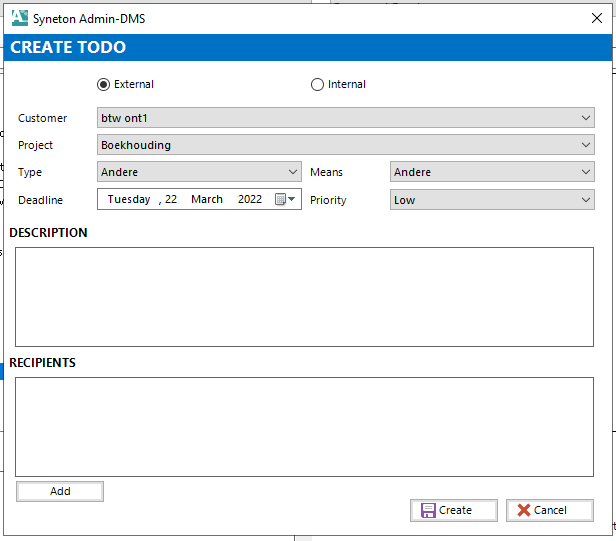Viewport: 616px width, 541px height.
Task: Open the Project dropdown list
Action: coord(586,145)
